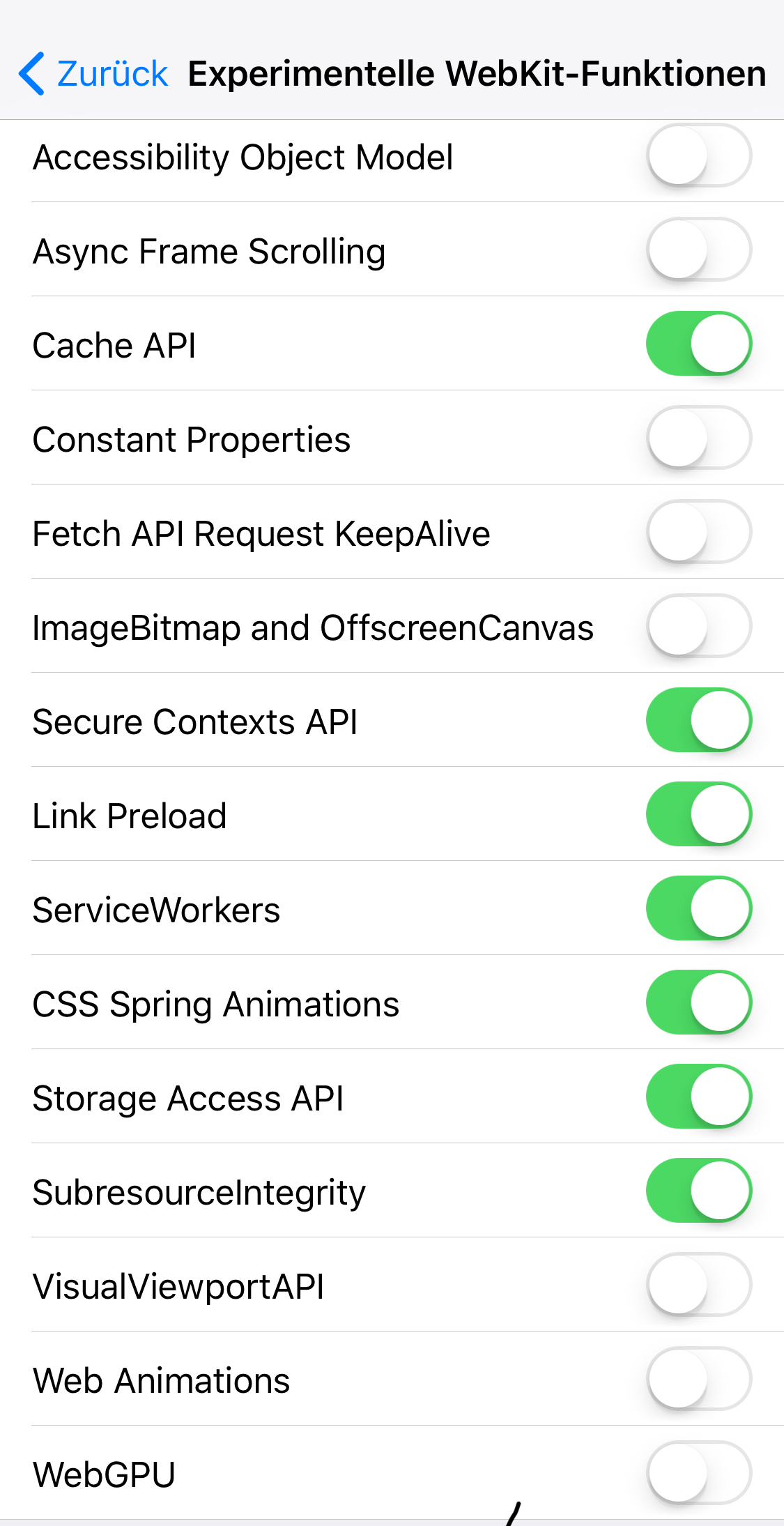Tap the back chevron arrow icon

32,73
